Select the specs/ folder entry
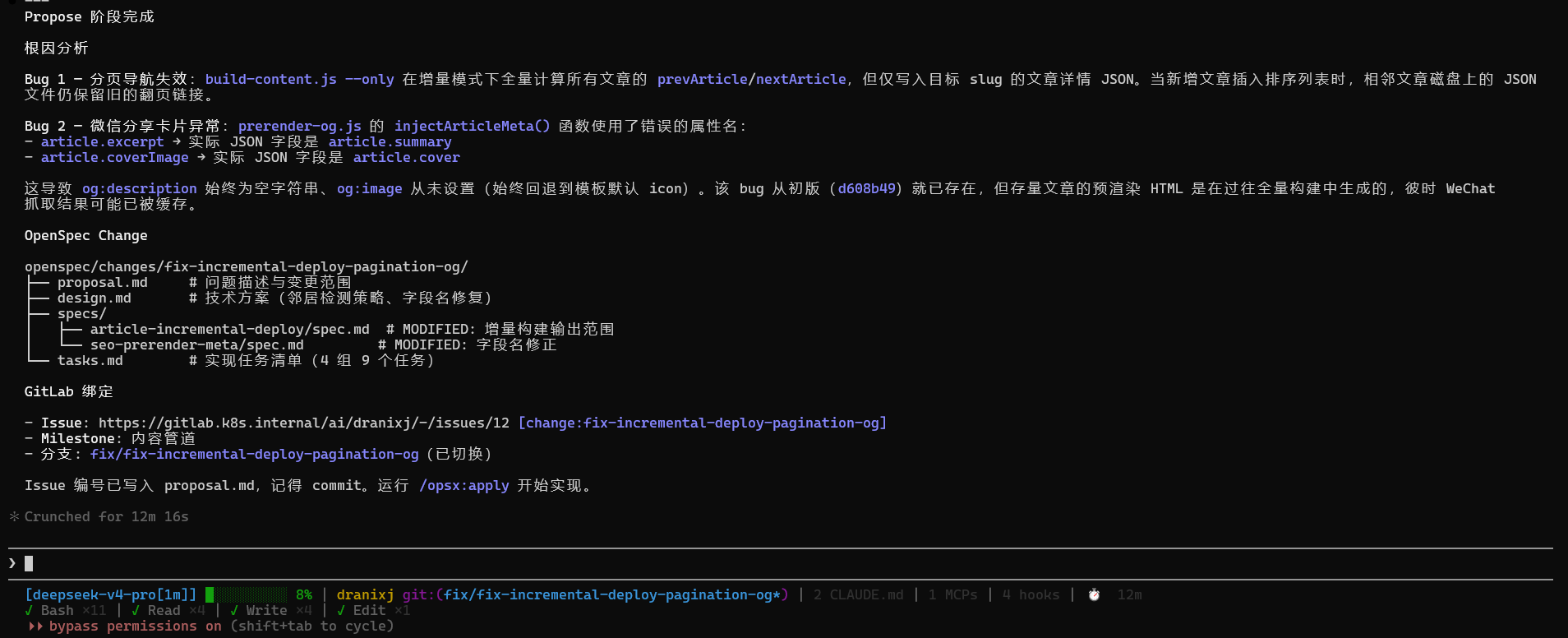Viewport: 1568px width, 638px height. [82, 313]
